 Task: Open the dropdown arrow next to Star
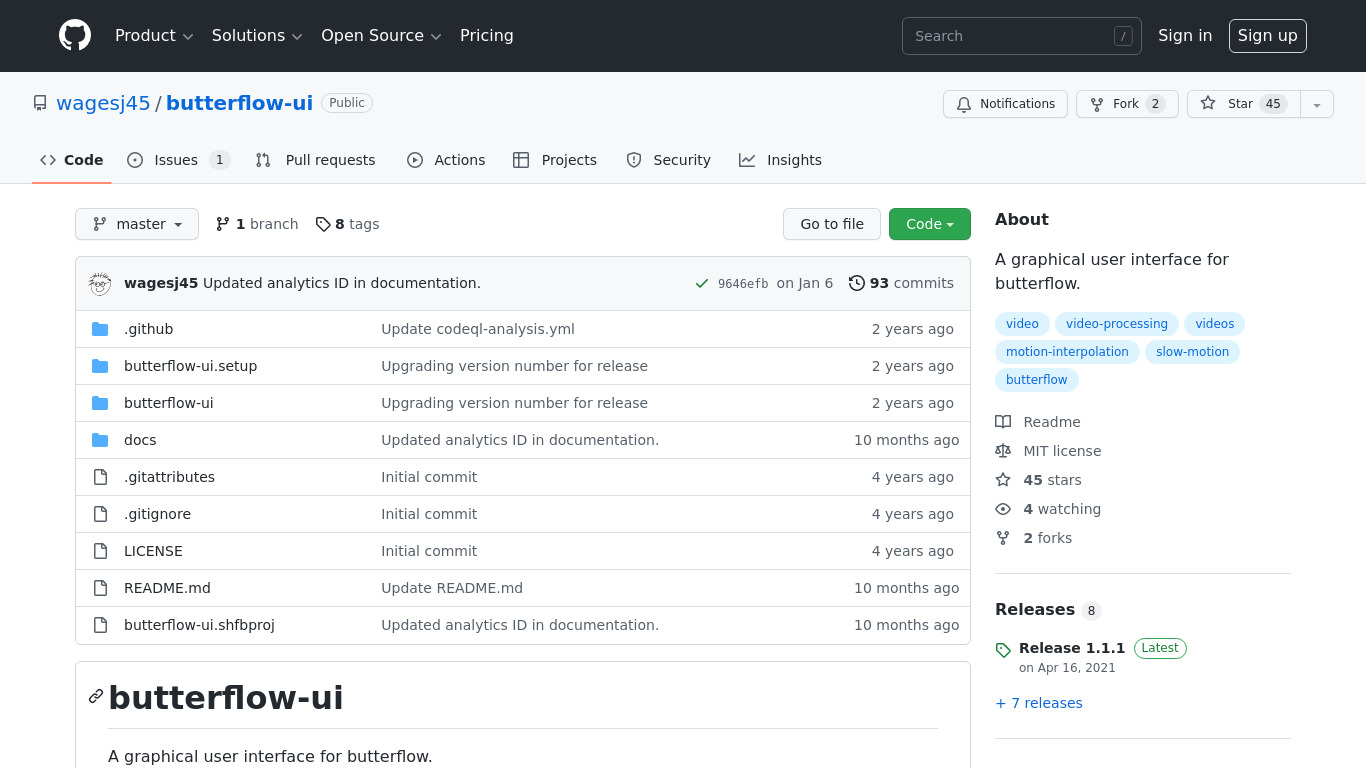[1317, 104]
